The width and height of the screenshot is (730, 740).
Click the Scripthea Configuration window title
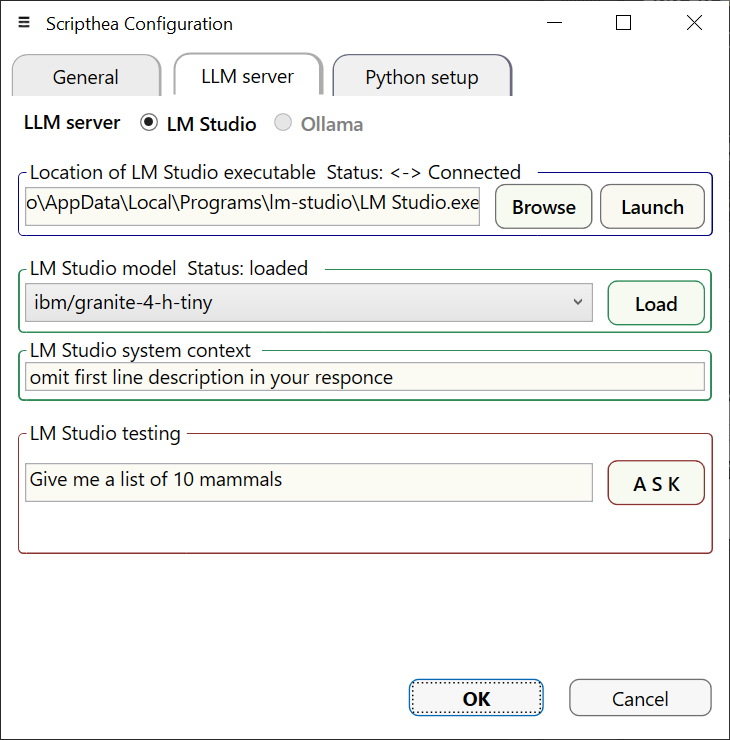click(139, 24)
